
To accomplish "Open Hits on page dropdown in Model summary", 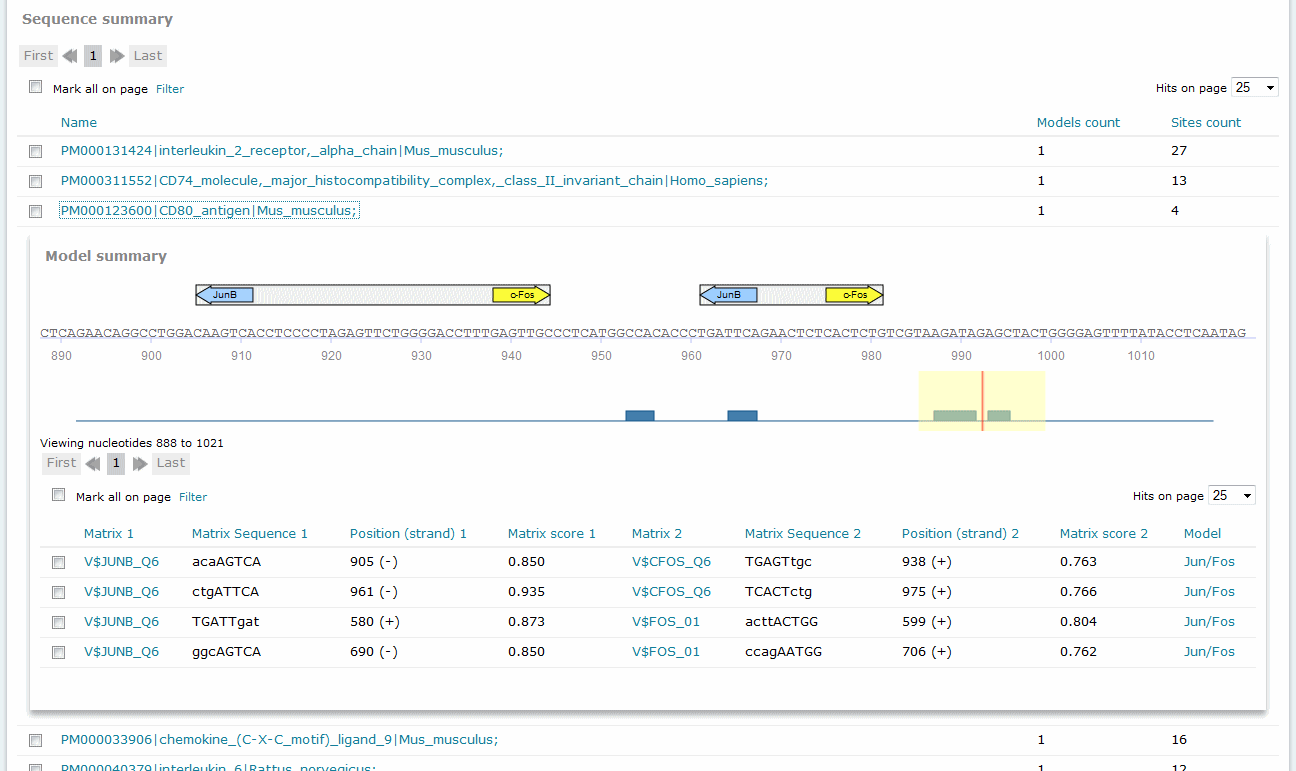I will pyautogui.click(x=1232, y=496).
